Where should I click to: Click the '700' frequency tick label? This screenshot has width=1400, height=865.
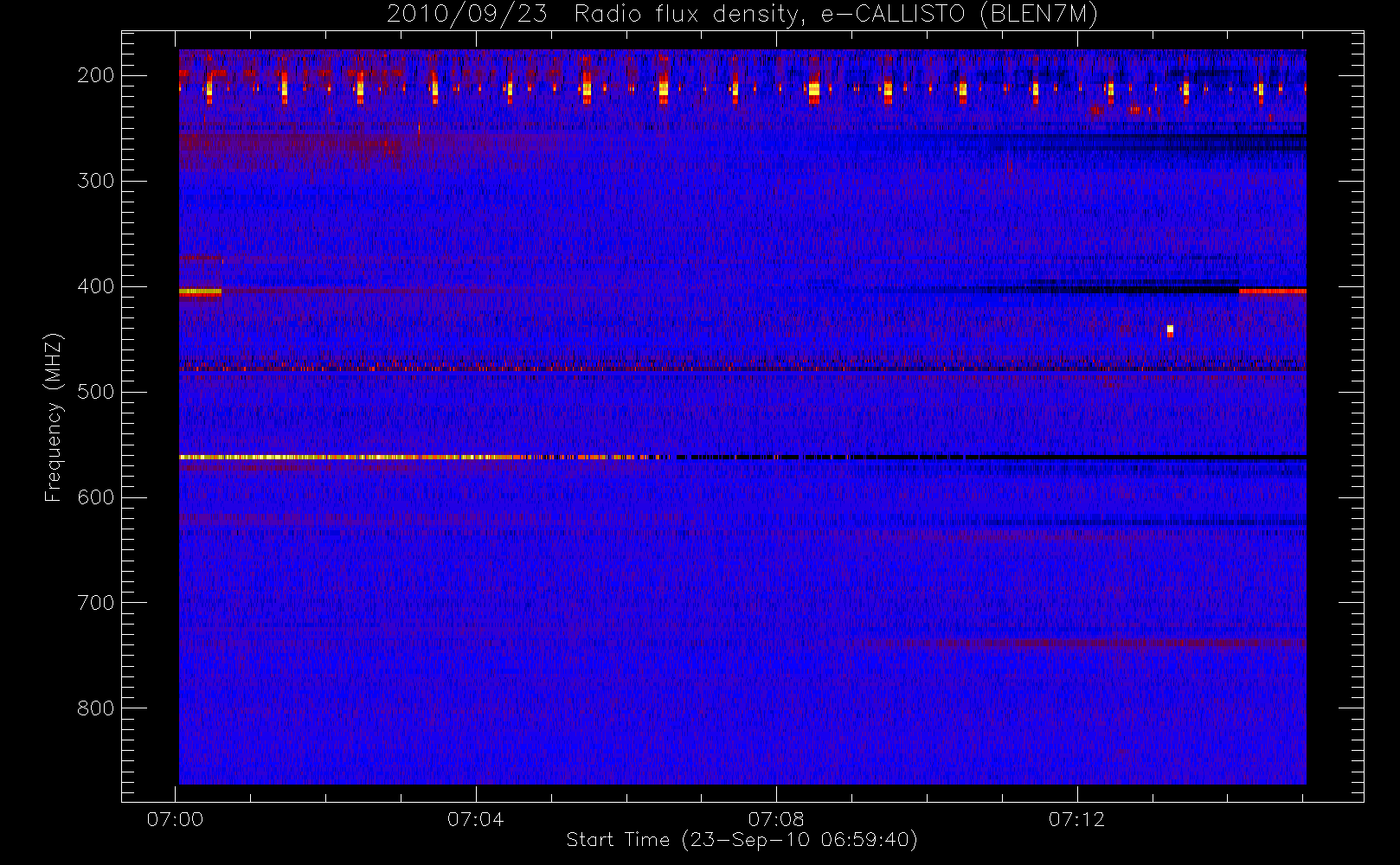[95, 603]
